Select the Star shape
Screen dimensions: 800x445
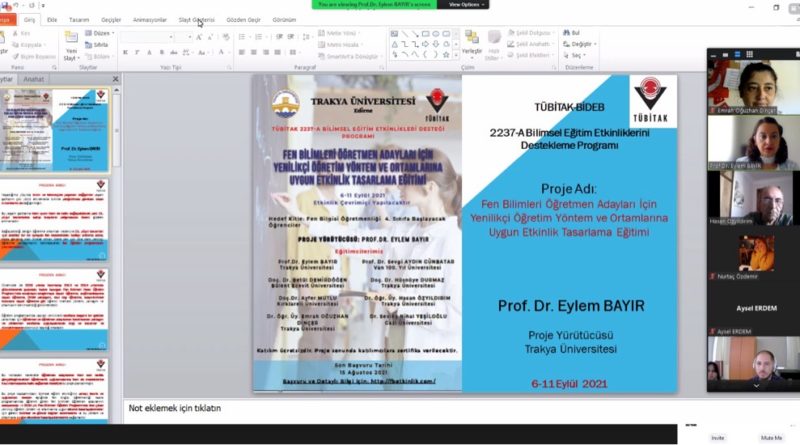(x=446, y=55)
